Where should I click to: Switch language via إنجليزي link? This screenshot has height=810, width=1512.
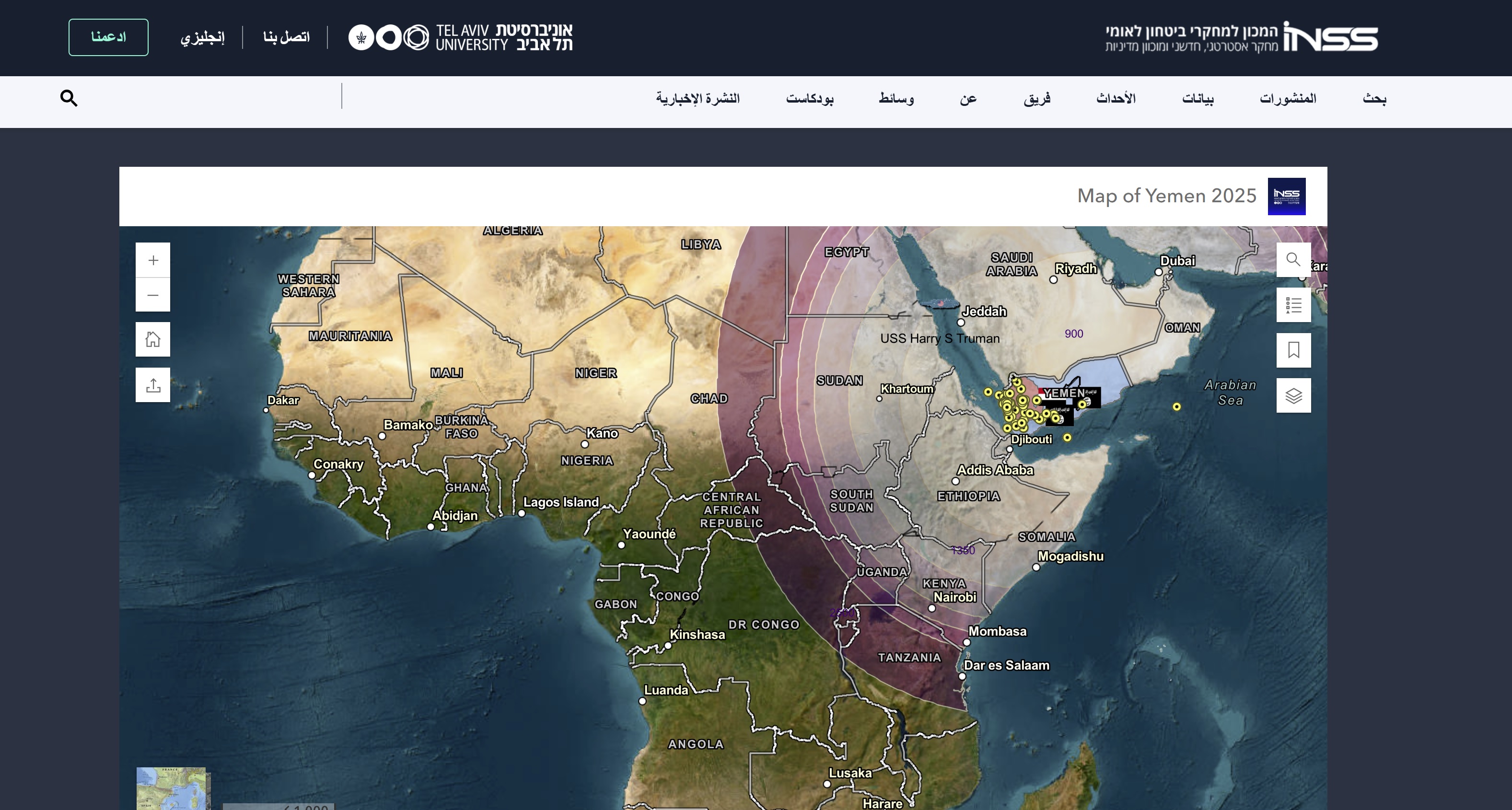click(x=202, y=37)
